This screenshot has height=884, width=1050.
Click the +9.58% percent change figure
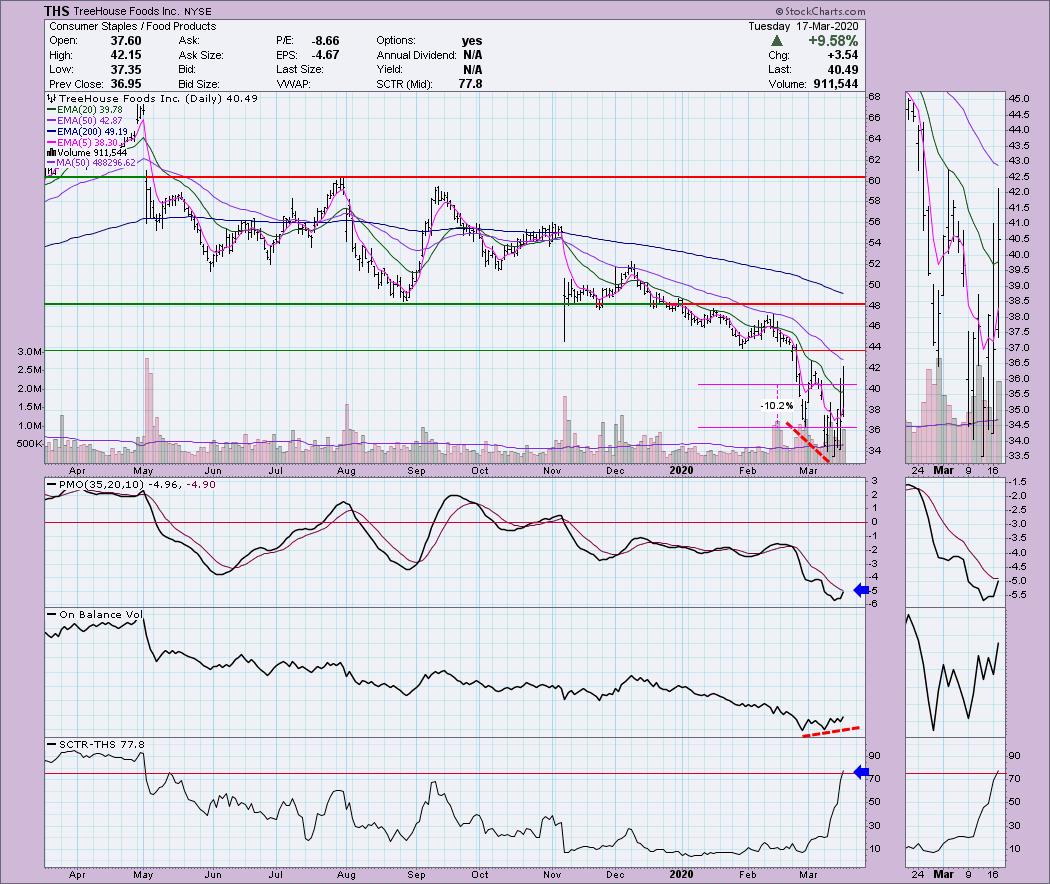tap(832, 41)
